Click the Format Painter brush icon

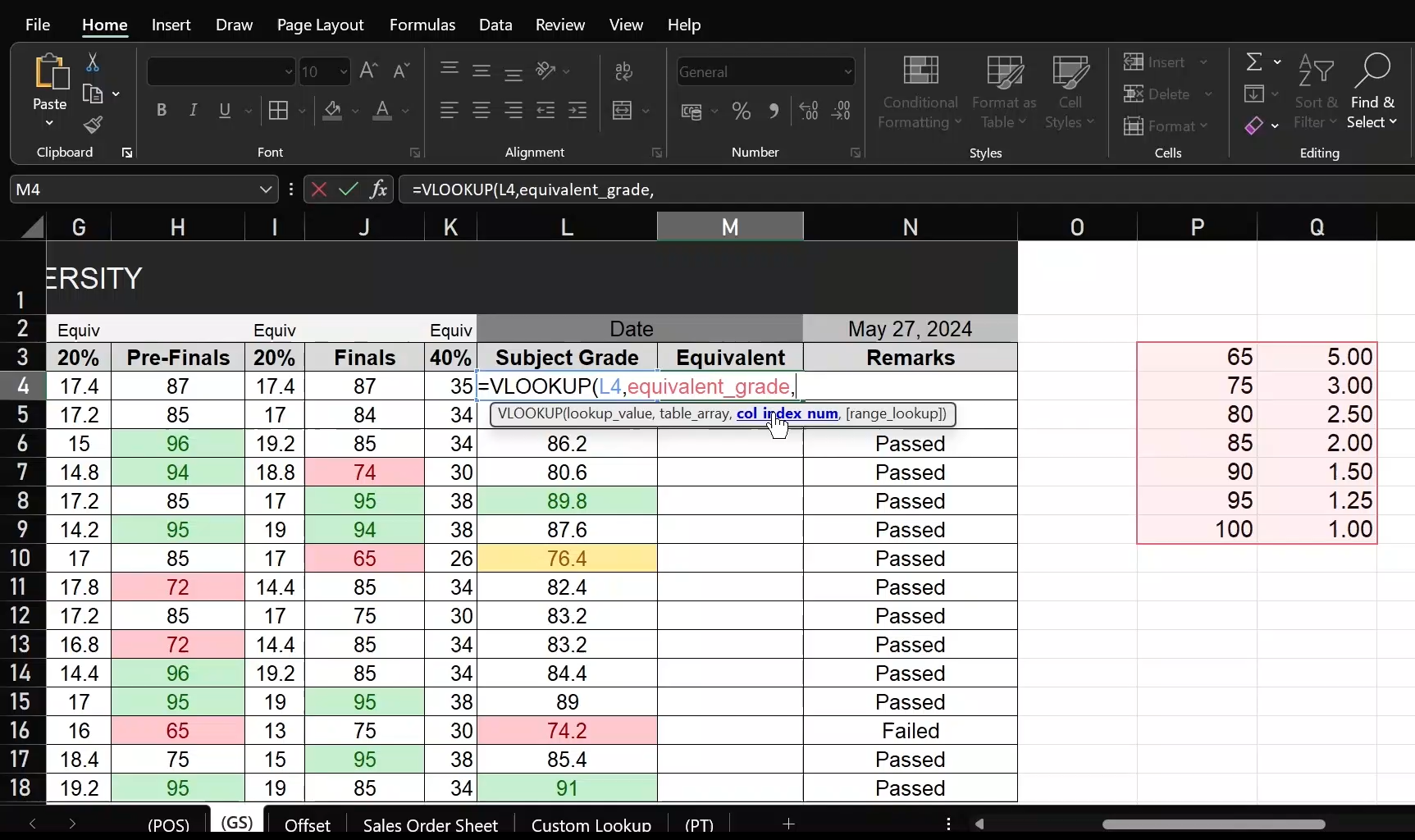93,125
